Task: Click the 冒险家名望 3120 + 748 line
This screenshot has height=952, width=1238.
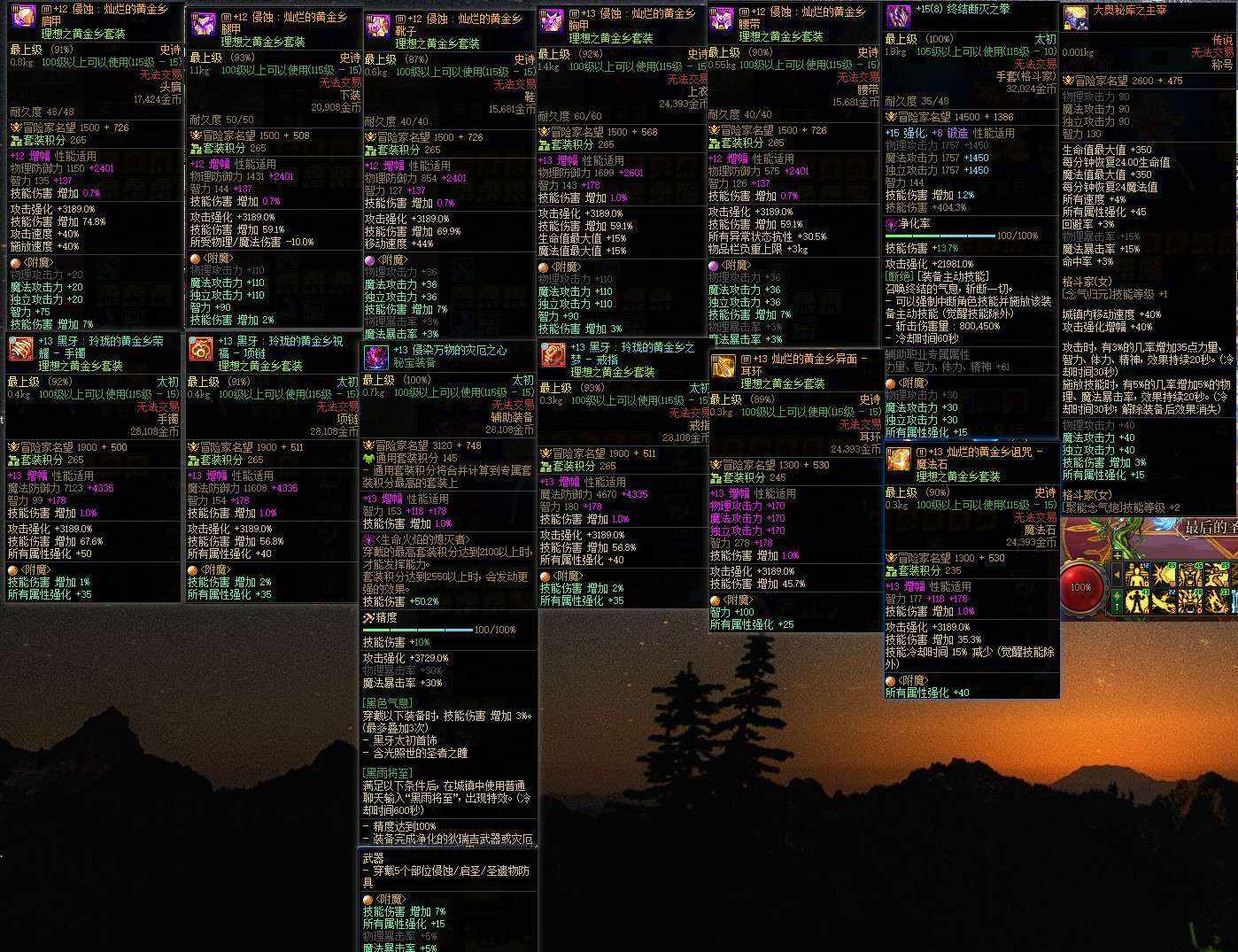Action: pos(422,445)
